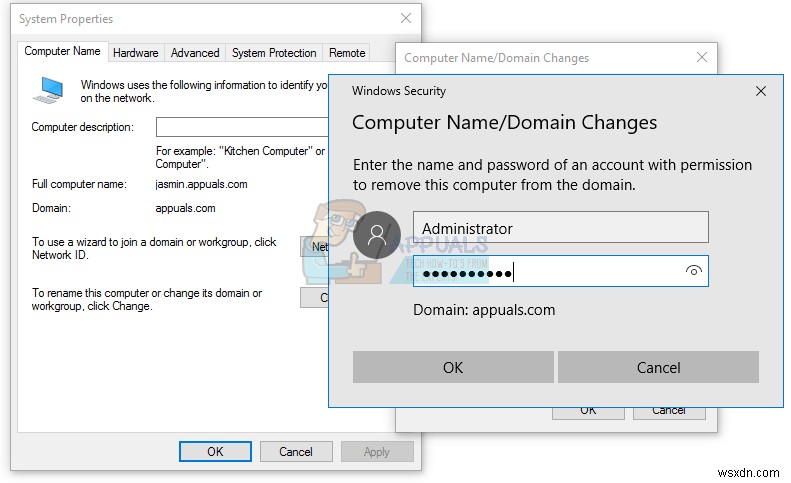Image resolution: width=791 pixels, height=483 pixels.
Task: Confirm credentials with Windows Security OK
Action: (453, 367)
